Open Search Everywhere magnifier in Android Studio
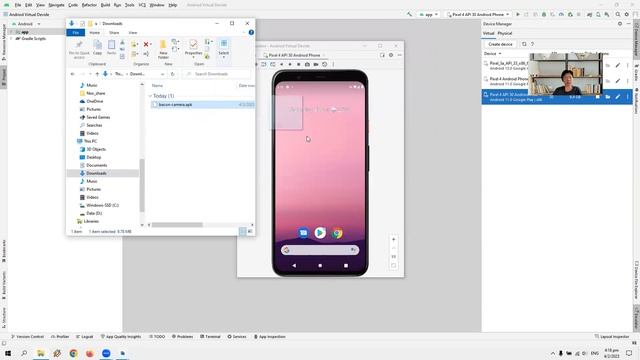Viewport: 640px width, 360px height. coord(618,14)
